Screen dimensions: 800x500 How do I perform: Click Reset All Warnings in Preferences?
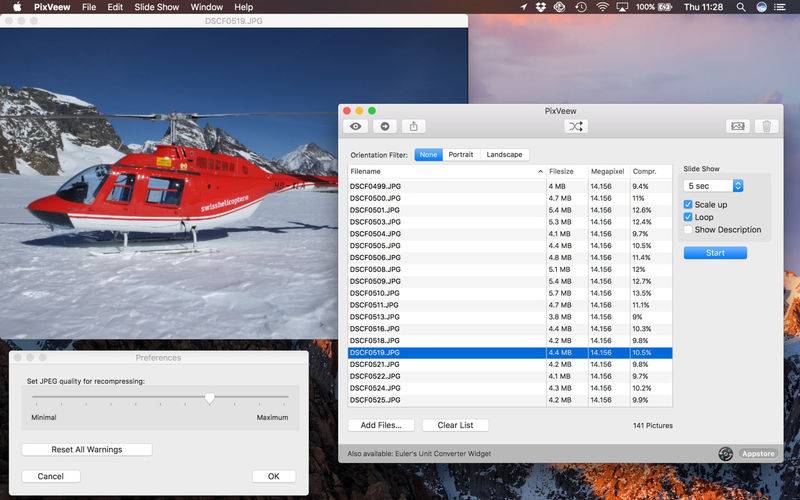87,449
